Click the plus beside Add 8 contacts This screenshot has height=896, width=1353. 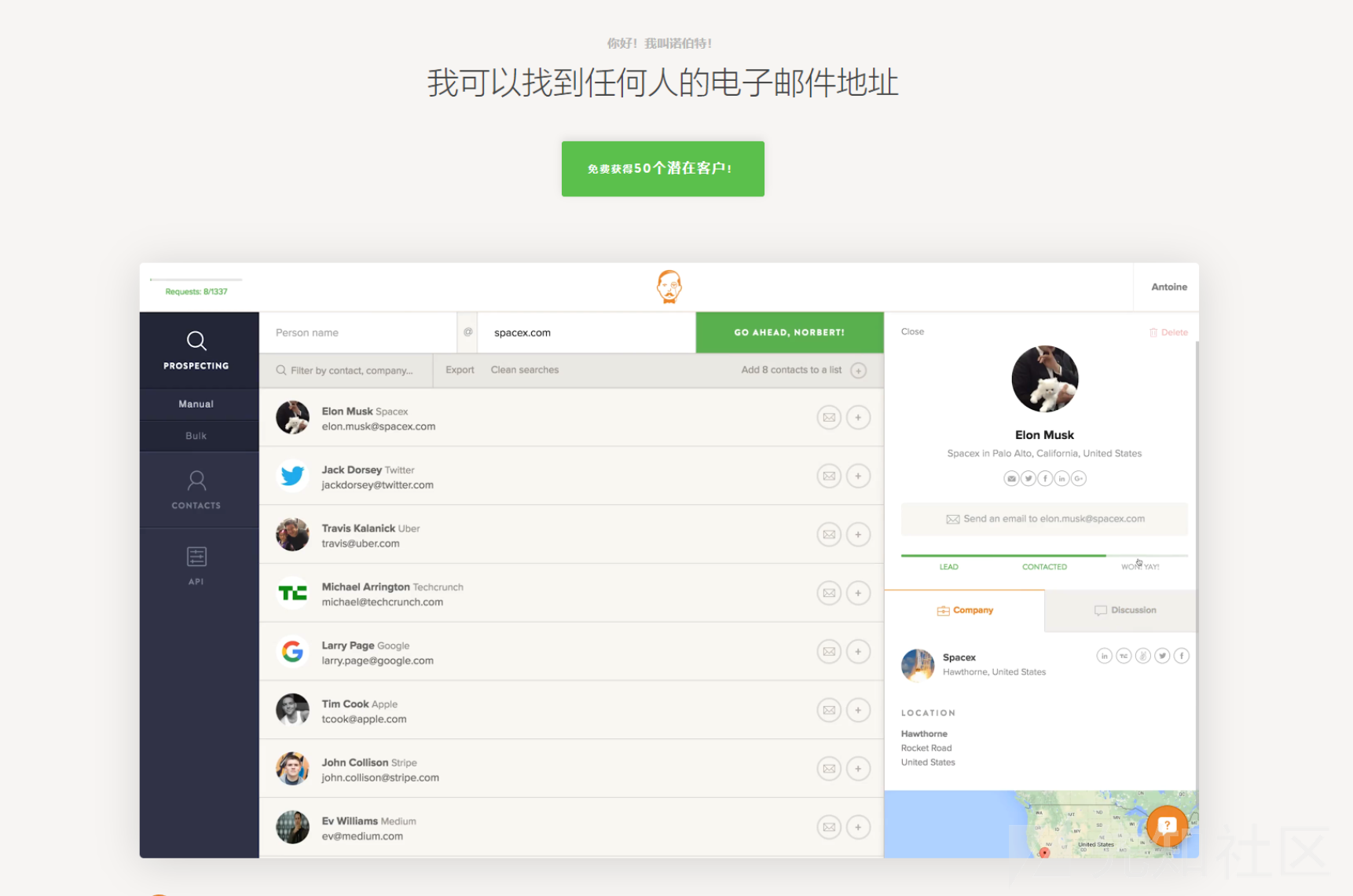pyautogui.click(x=858, y=371)
